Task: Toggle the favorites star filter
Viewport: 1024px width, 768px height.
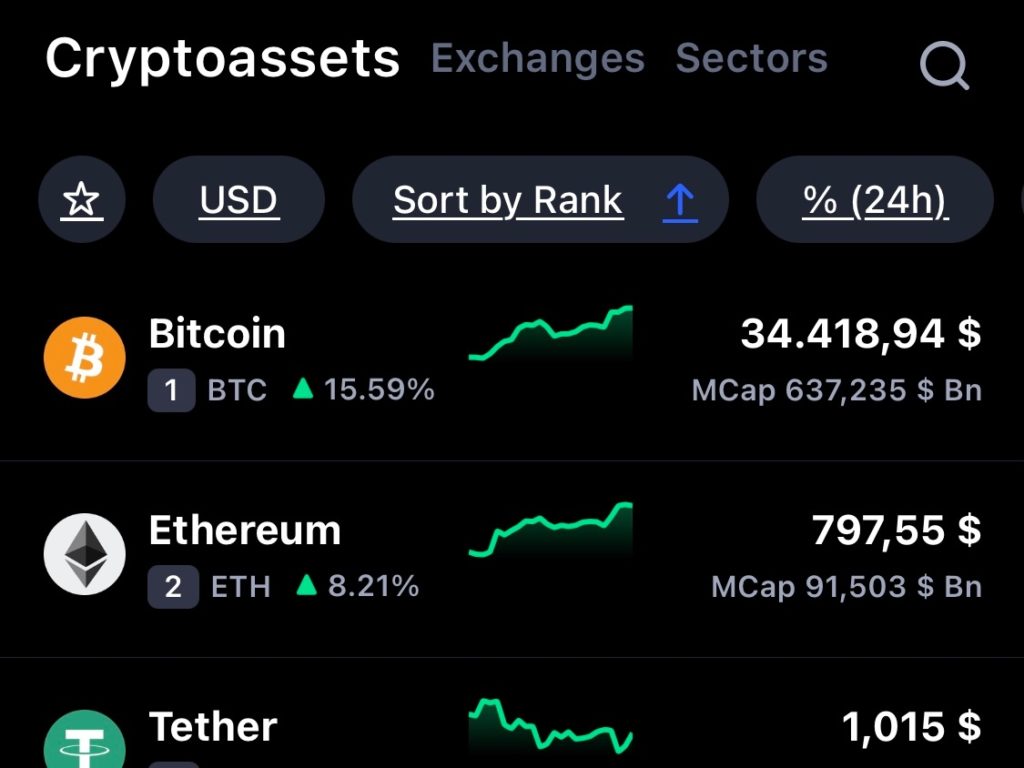Action: [x=82, y=199]
